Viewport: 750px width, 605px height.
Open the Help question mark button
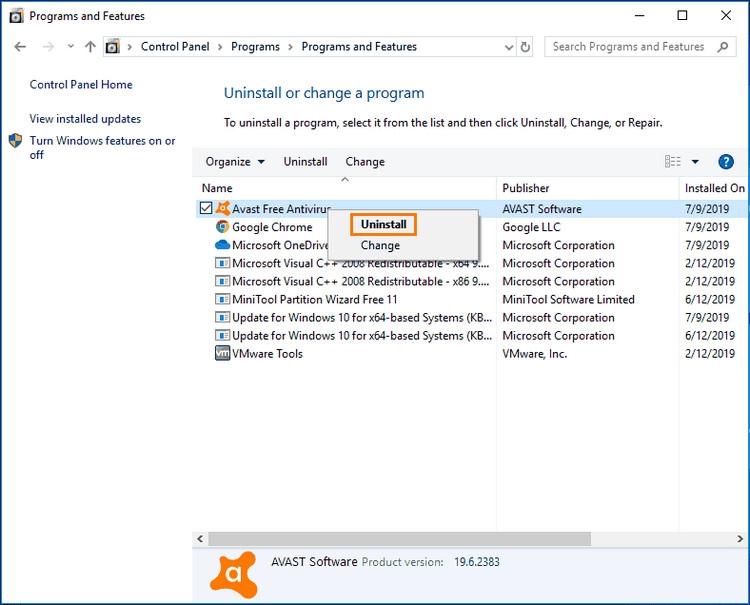[x=726, y=162]
